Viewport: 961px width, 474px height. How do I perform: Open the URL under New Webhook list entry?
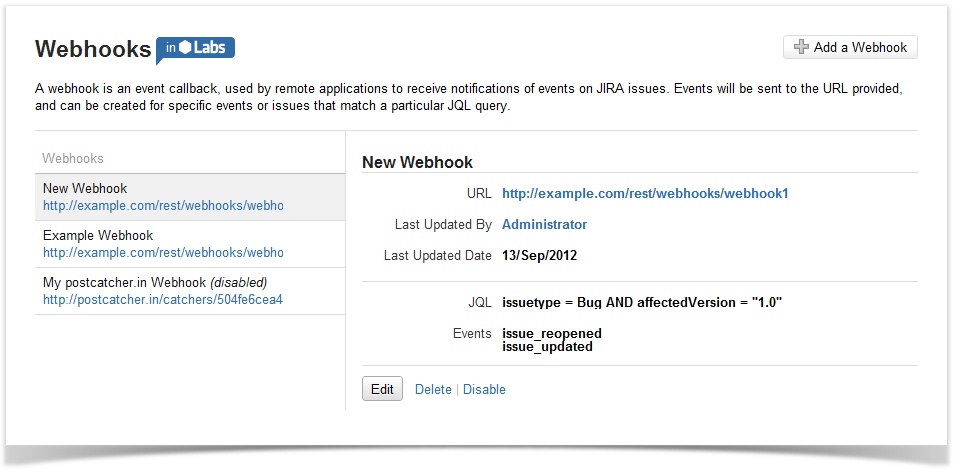pos(163,206)
